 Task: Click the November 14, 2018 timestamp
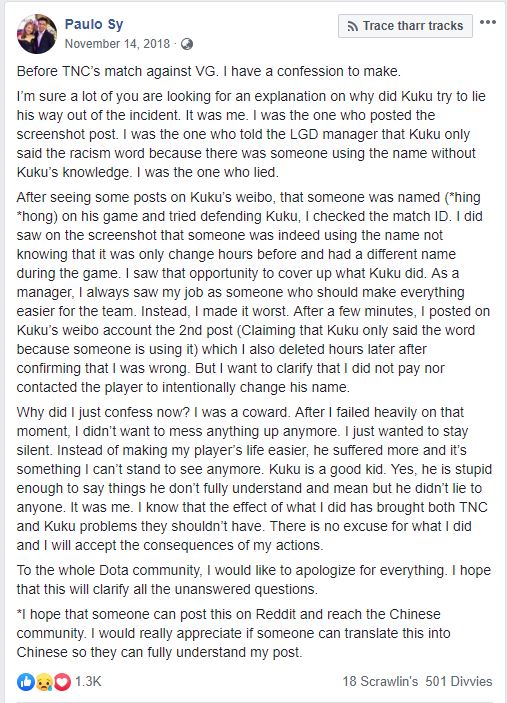pyautogui.click(x=117, y=43)
